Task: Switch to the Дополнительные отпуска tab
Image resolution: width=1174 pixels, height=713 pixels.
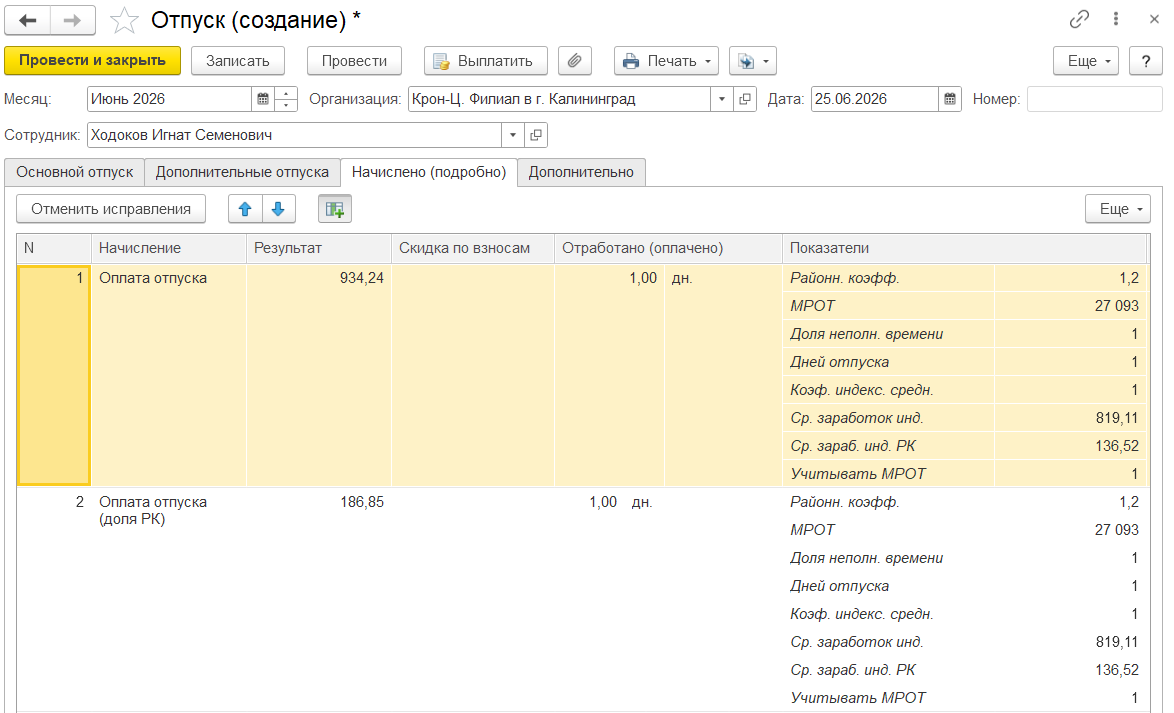Action: [x=242, y=172]
